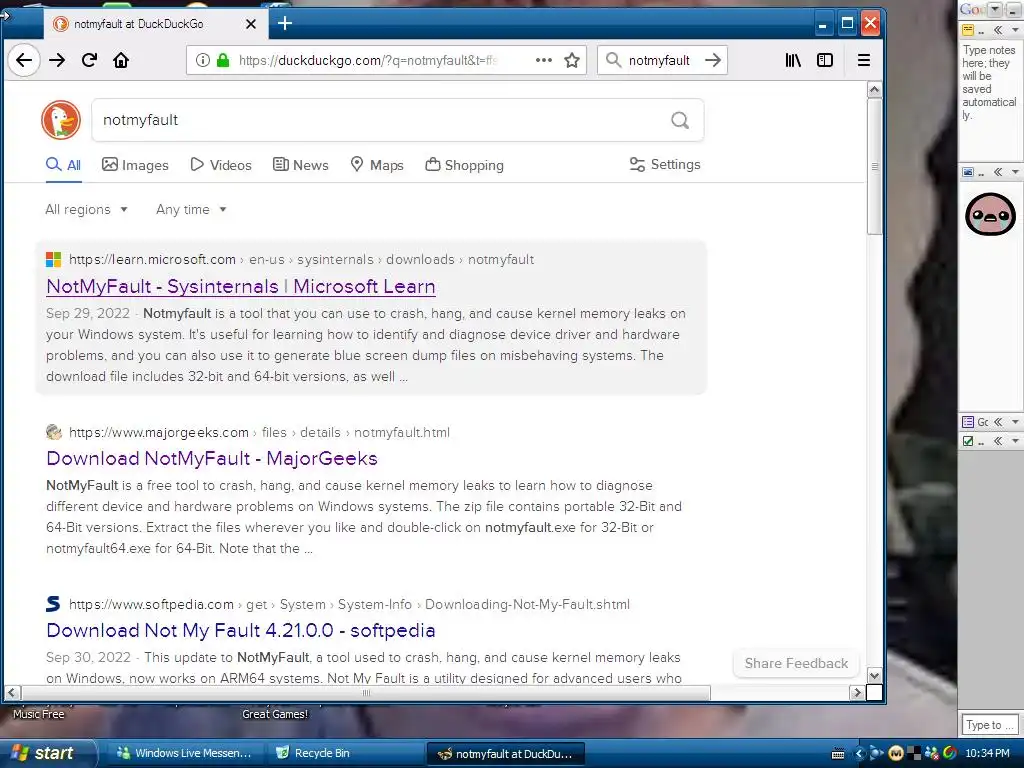Screen dimensions: 1024x768
Task: Toggle the Firefox sidebar view
Action: pos(825,60)
